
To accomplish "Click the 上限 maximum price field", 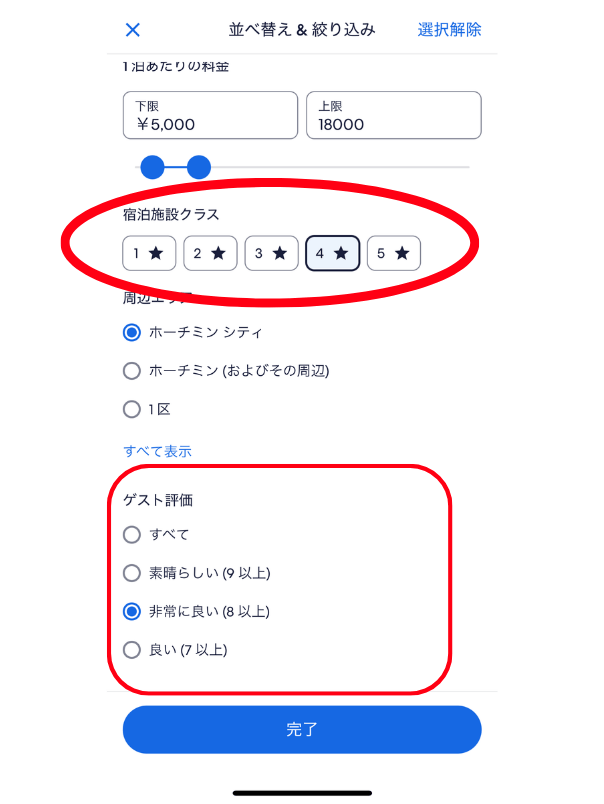I will point(394,115).
